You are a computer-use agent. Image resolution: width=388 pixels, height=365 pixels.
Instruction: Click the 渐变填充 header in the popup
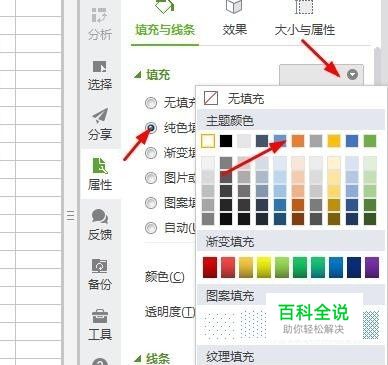pyautogui.click(x=230, y=241)
